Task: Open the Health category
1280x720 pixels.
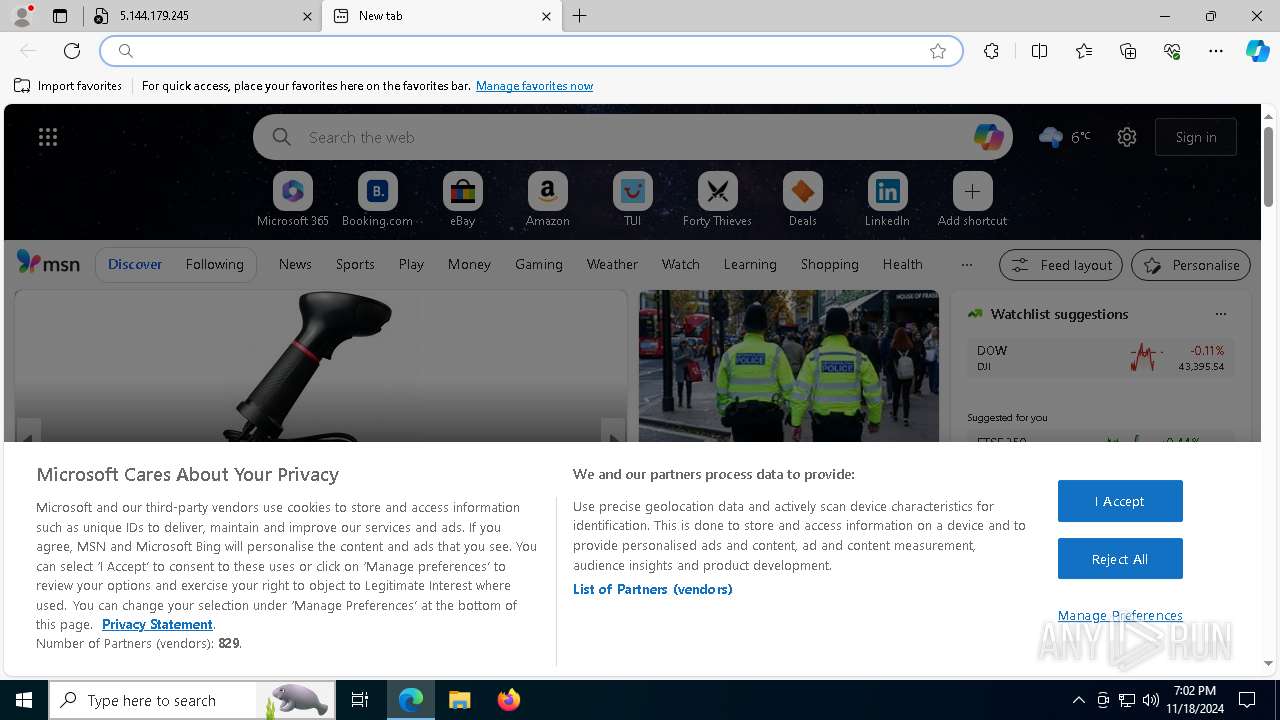Action: coord(902,264)
